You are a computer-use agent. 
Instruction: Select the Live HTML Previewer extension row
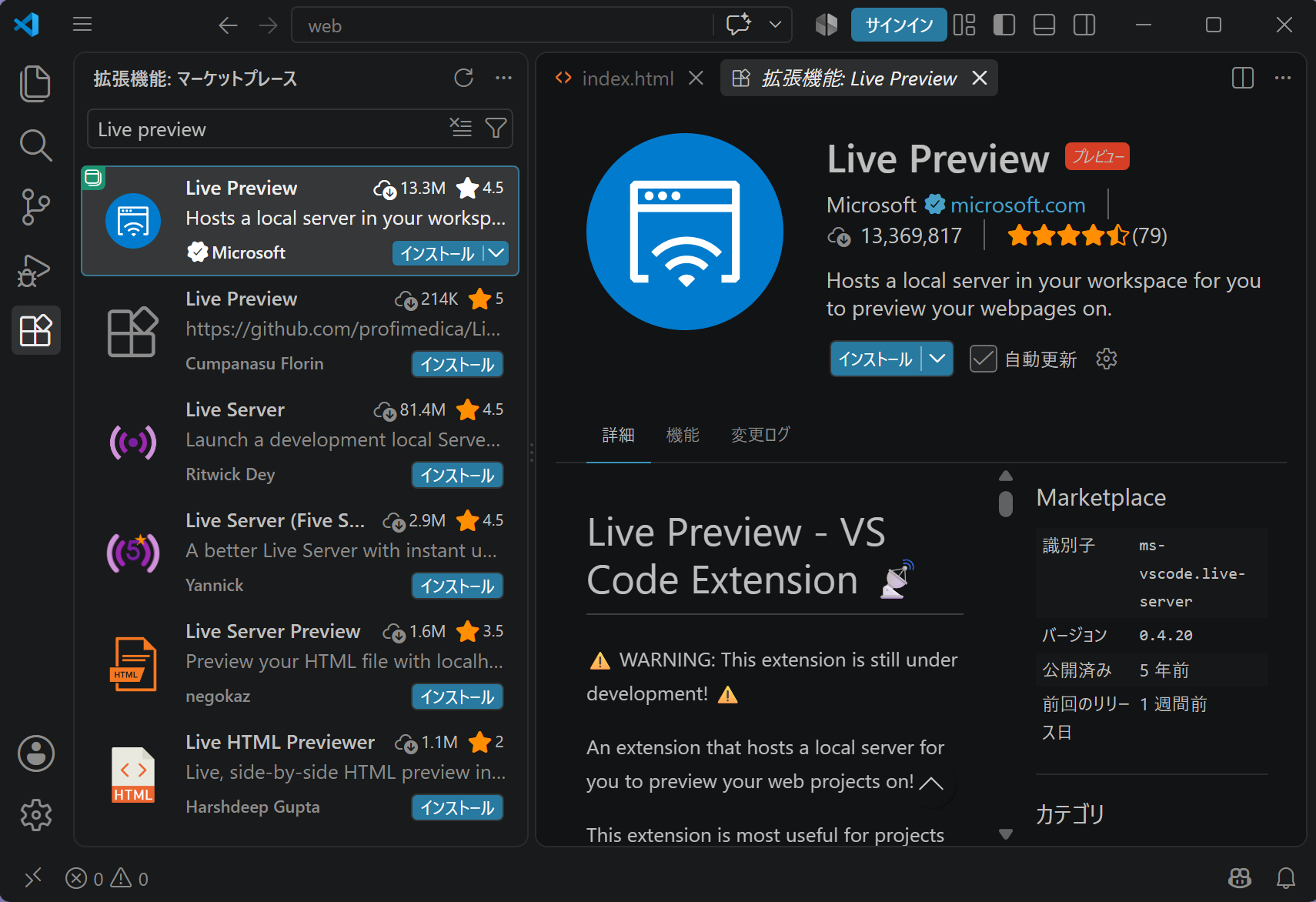coord(300,774)
